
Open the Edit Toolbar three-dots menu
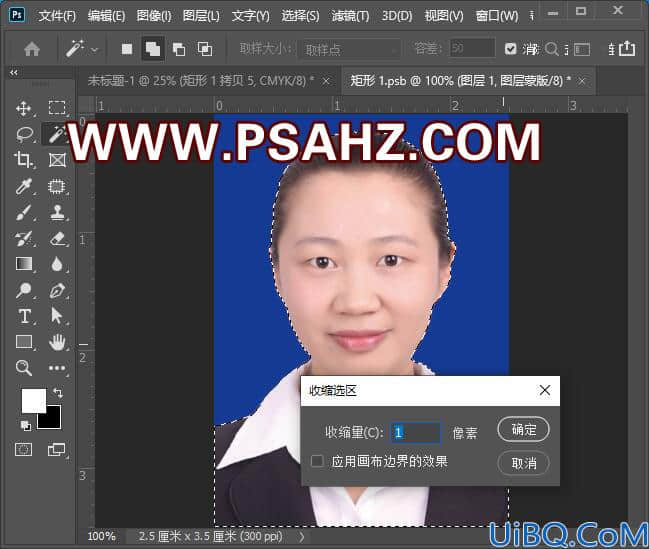click(57, 368)
